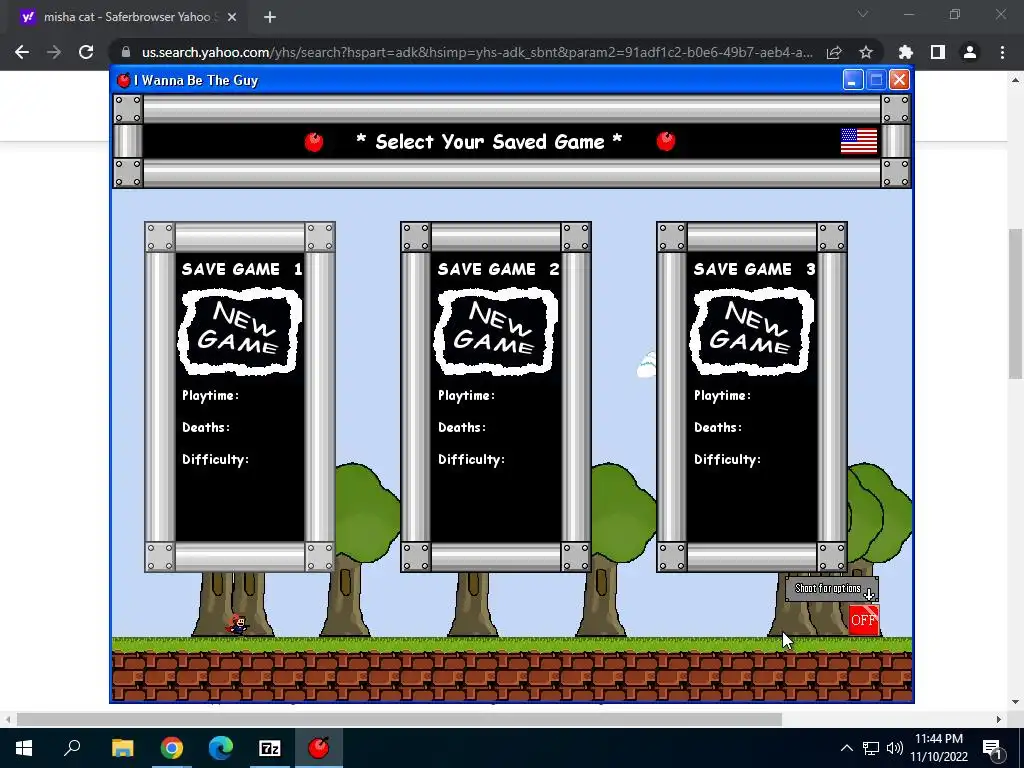
Task: Open a new browser tab
Action: pyautogui.click(x=270, y=17)
